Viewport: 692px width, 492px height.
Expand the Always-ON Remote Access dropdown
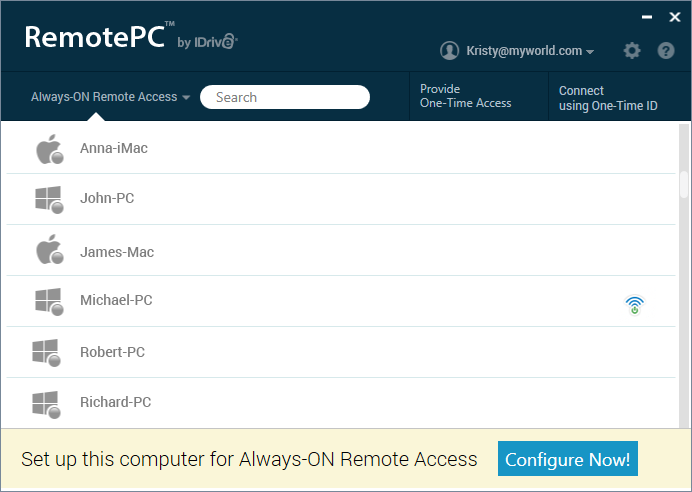(110, 97)
